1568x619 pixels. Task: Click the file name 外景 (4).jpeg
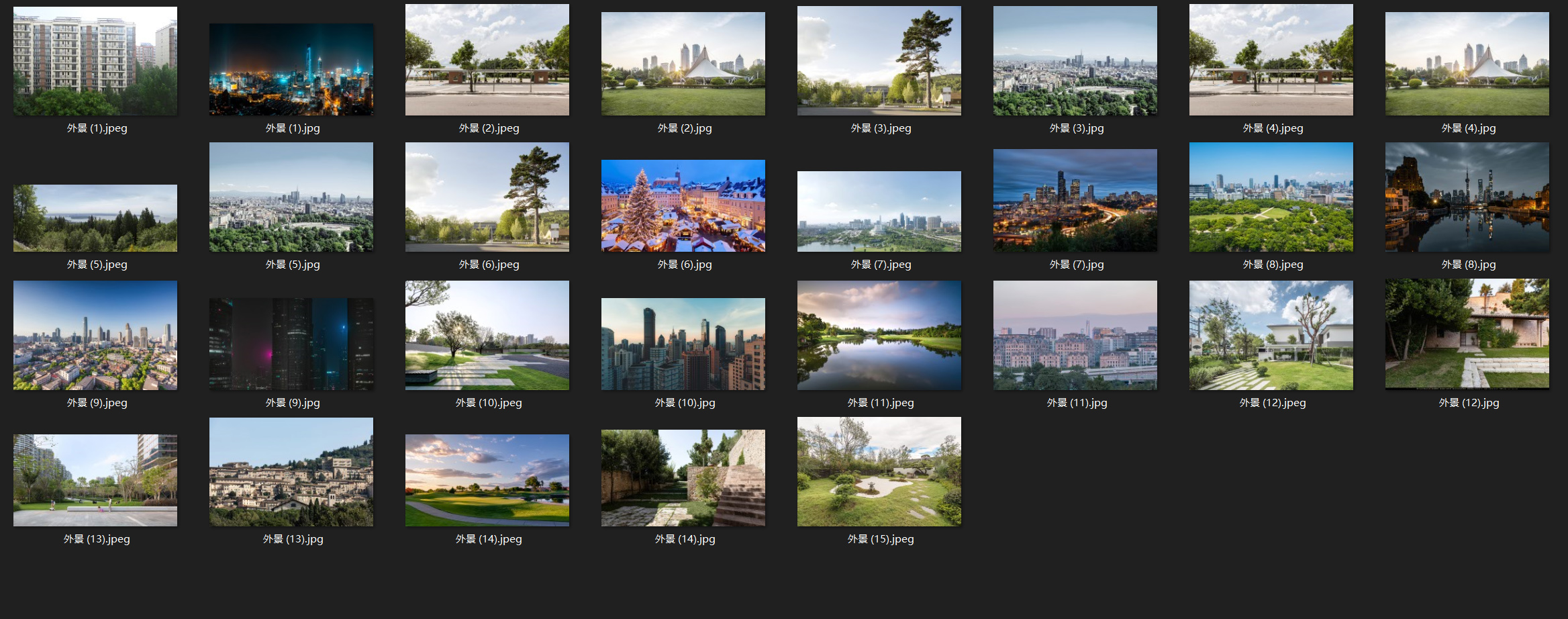[x=1273, y=128]
